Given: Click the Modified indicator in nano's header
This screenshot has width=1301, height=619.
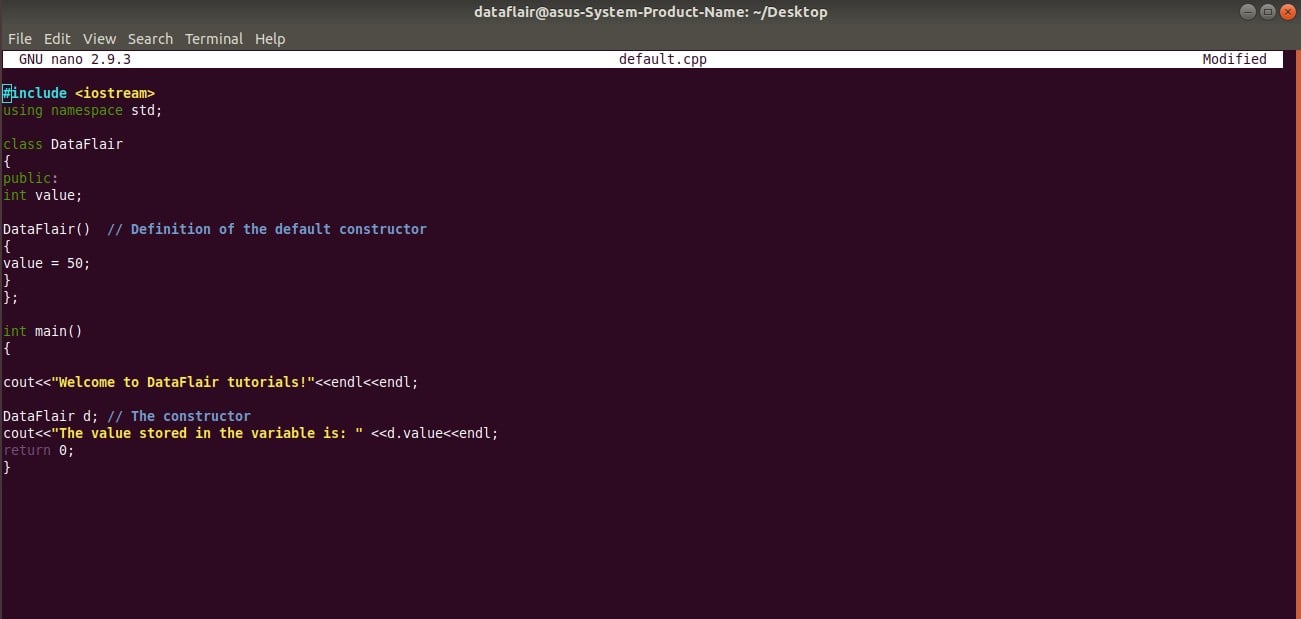Looking at the screenshot, I should tap(1234, 59).
